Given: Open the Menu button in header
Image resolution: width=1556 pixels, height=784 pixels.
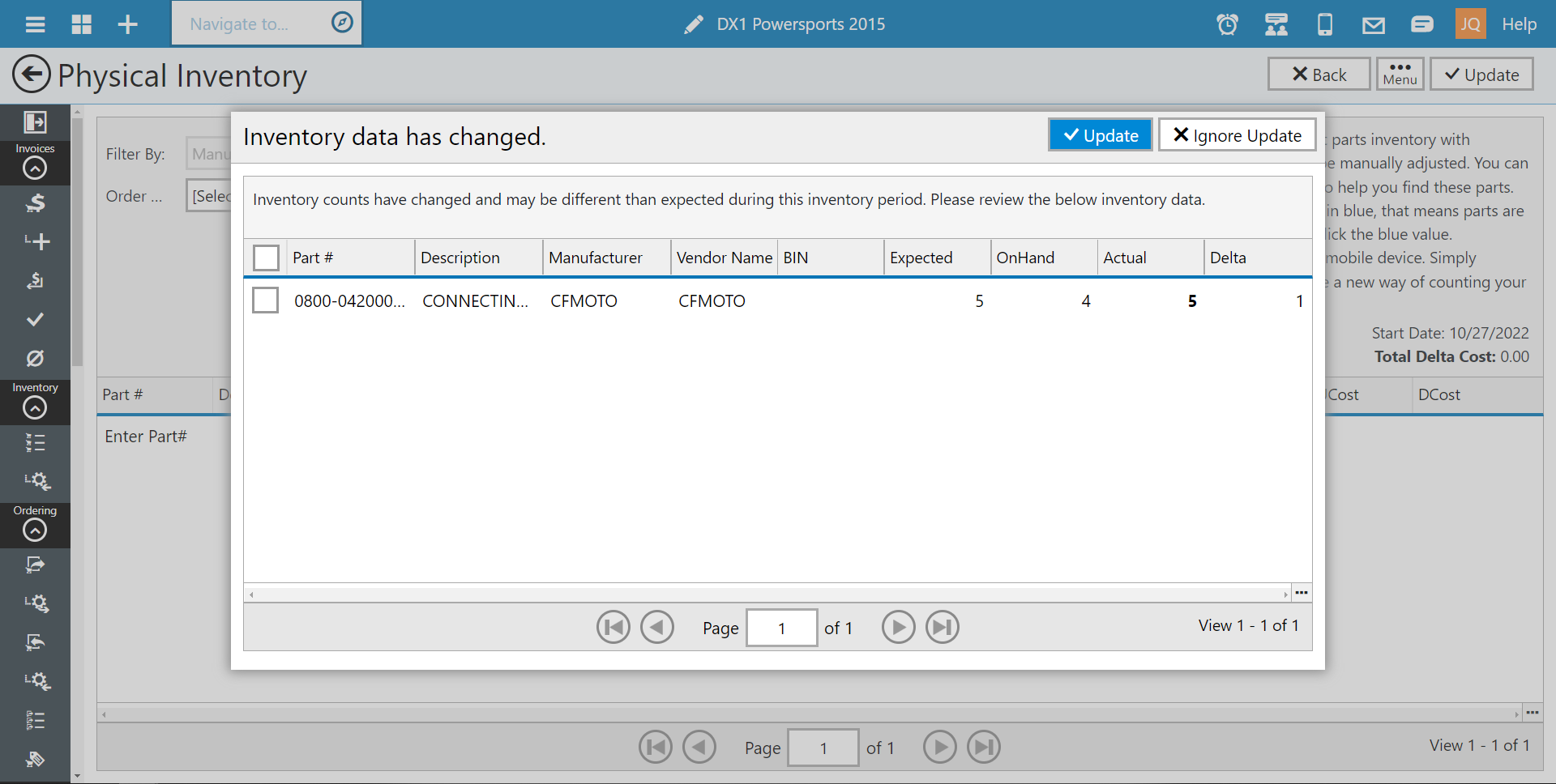Looking at the screenshot, I should pyautogui.click(x=1400, y=74).
